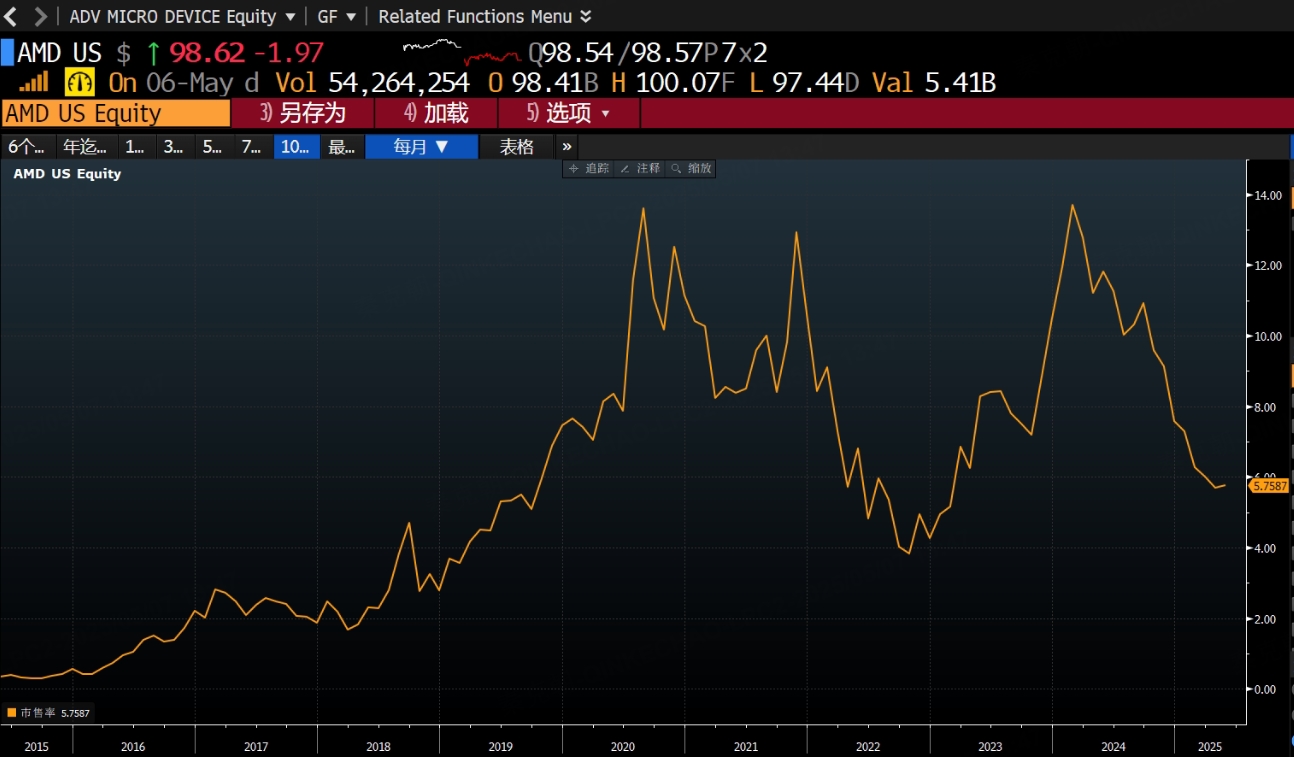Click the 市售率 legend color square
Image resolution: width=1294 pixels, height=757 pixels.
pyautogui.click(x=12, y=713)
